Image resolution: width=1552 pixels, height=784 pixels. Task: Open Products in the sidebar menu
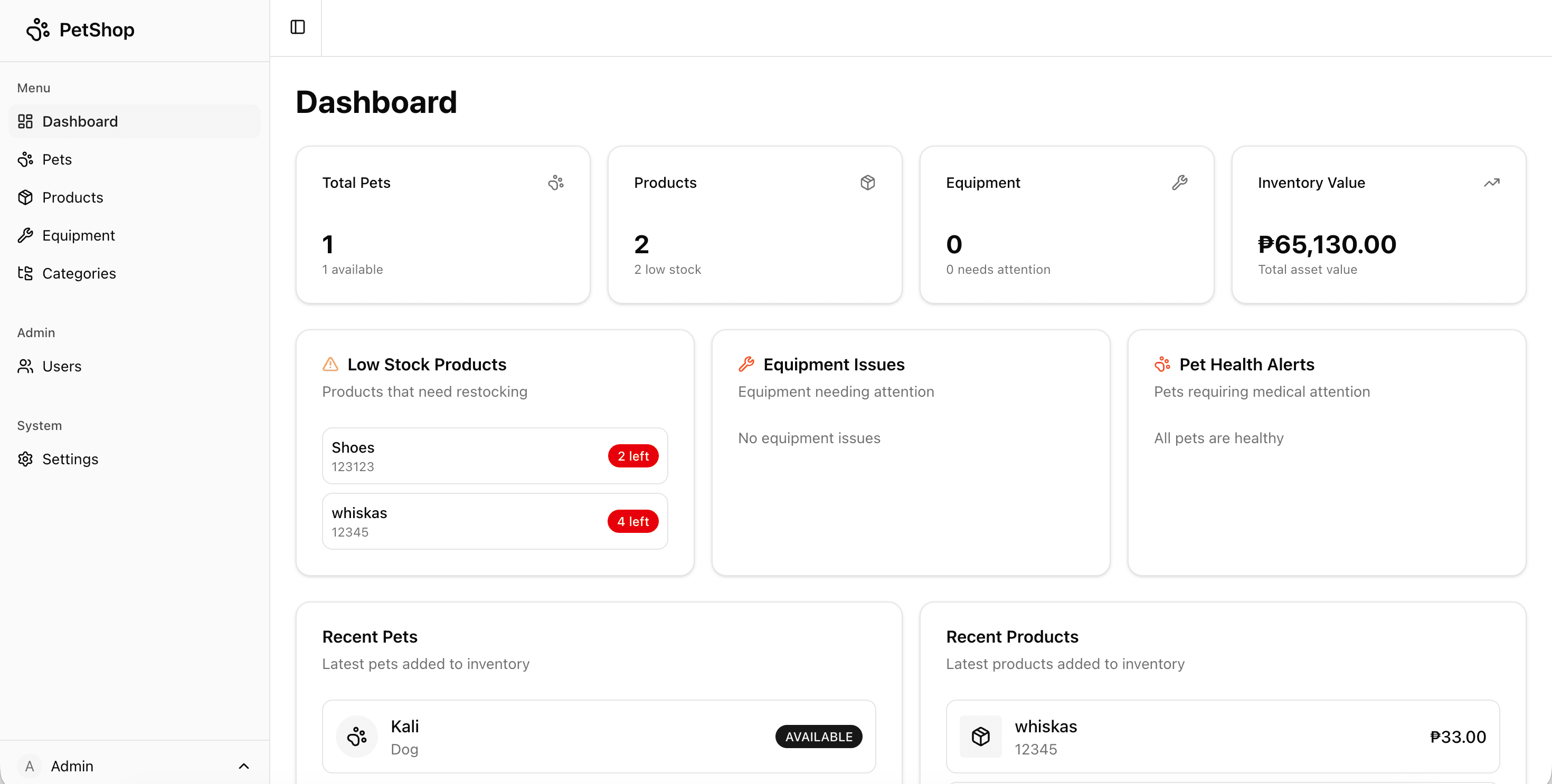[x=135, y=197]
